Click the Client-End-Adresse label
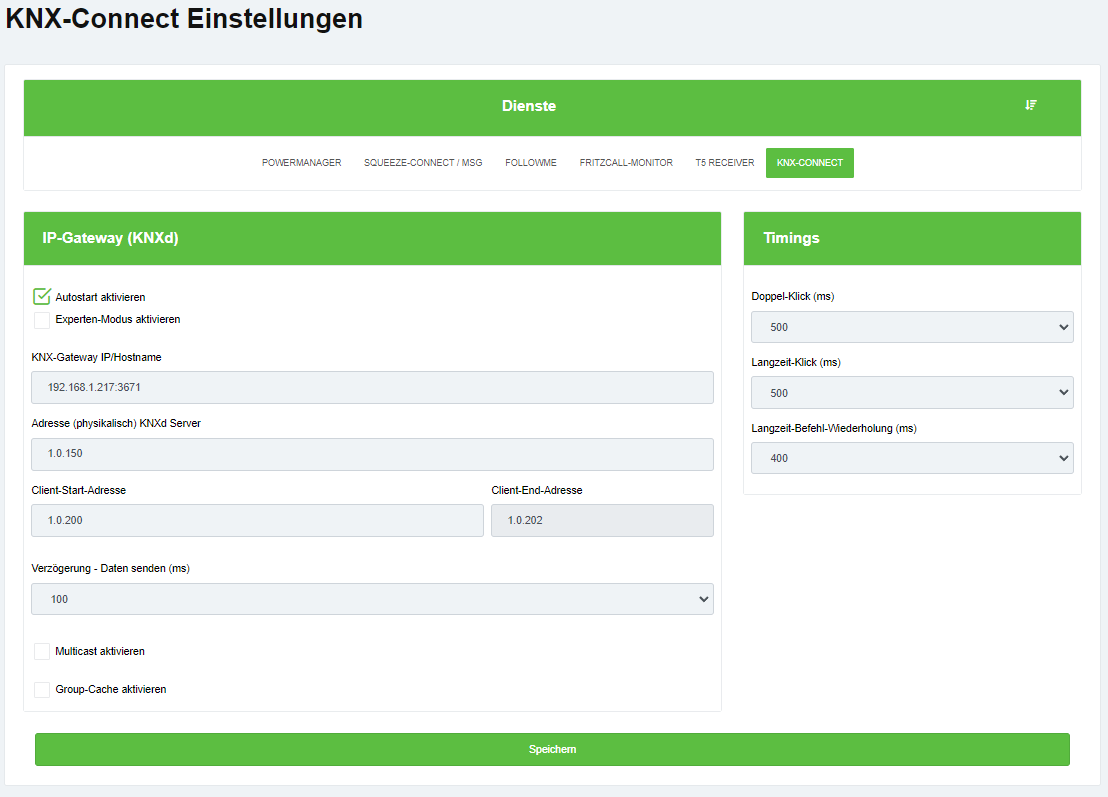1108x797 pixels. point(537,490)
